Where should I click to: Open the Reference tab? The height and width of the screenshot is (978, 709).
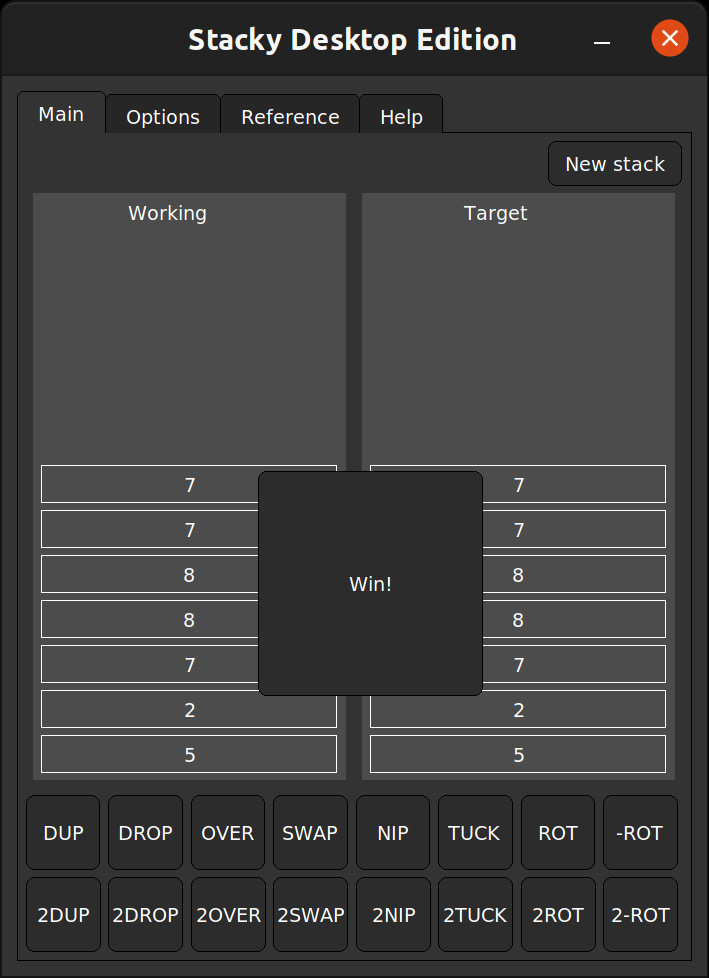tap(289, 116)
